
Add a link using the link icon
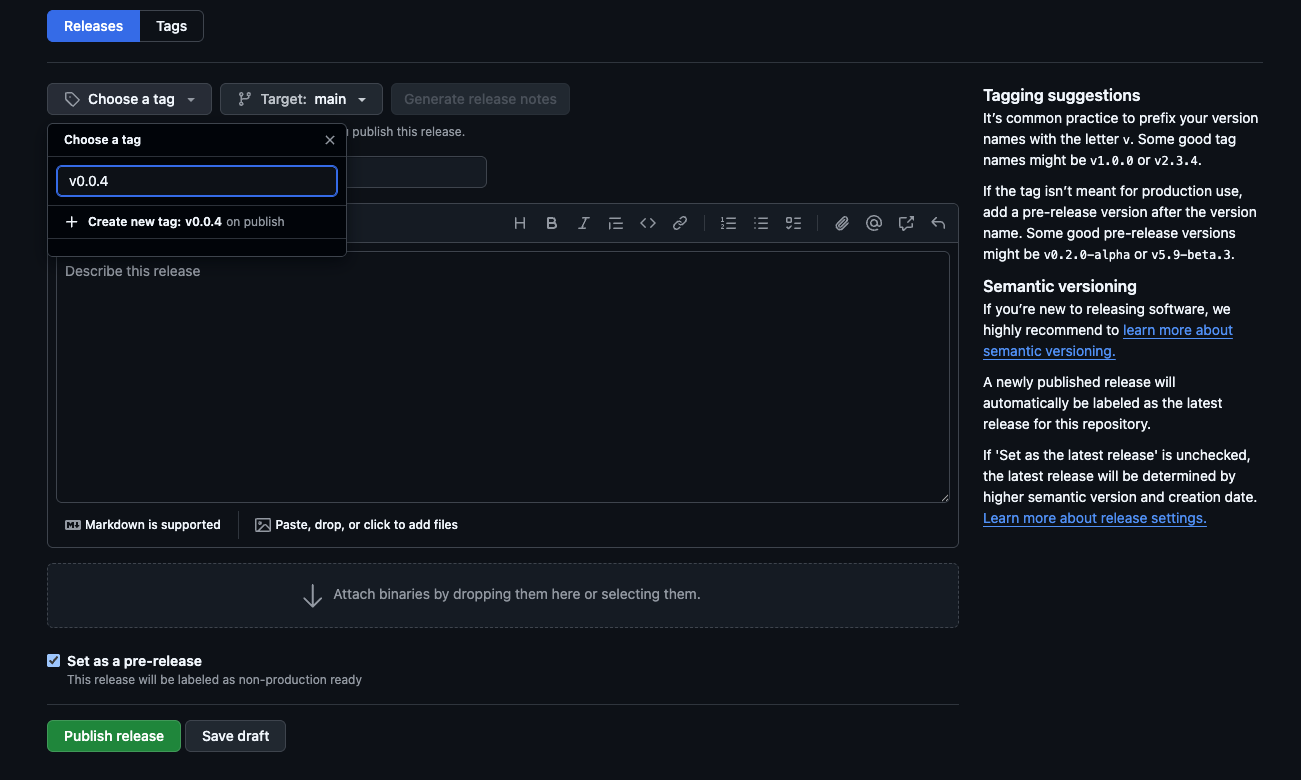coord(680,223)
